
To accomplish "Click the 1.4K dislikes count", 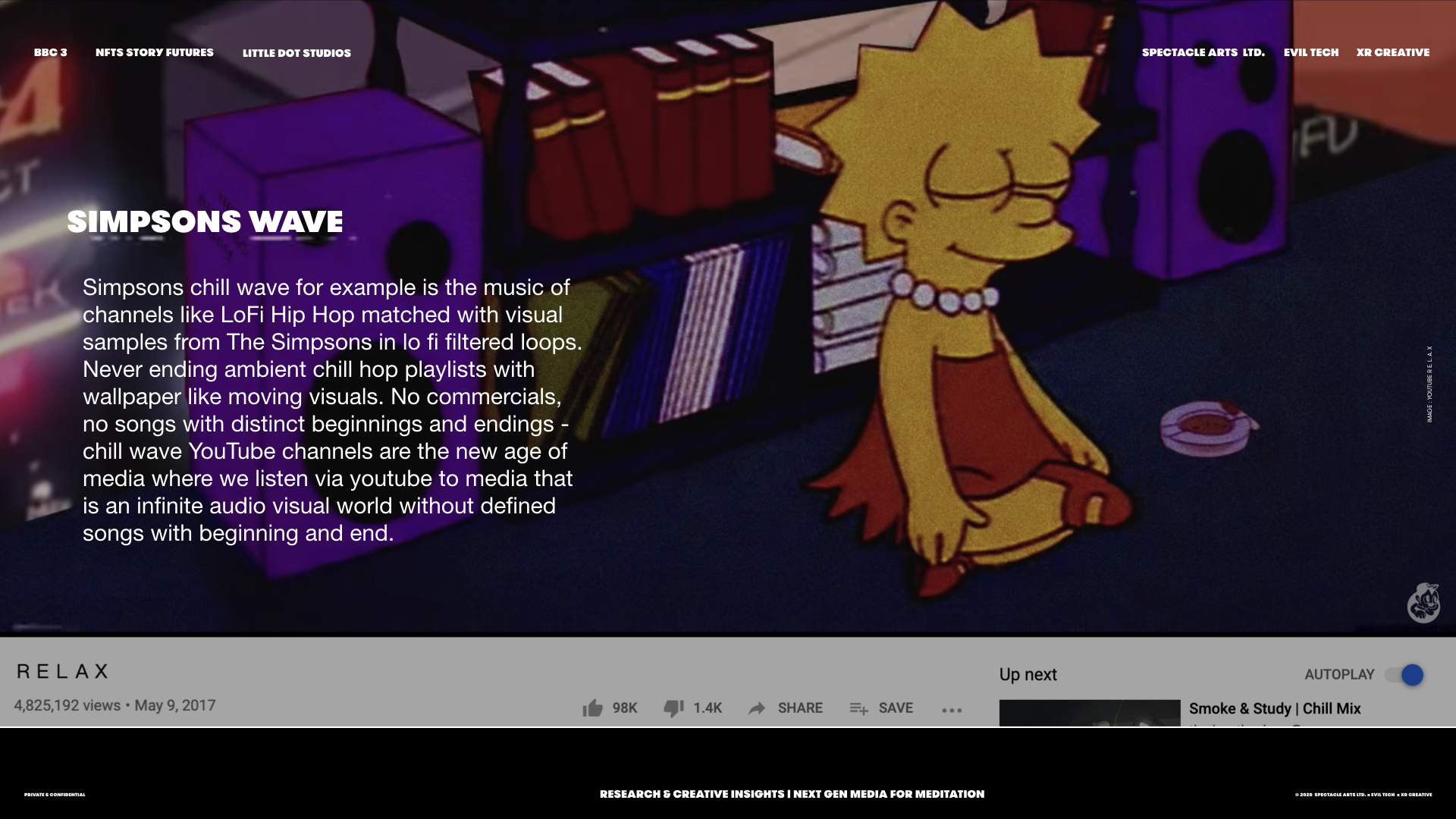I will [708, 708].
